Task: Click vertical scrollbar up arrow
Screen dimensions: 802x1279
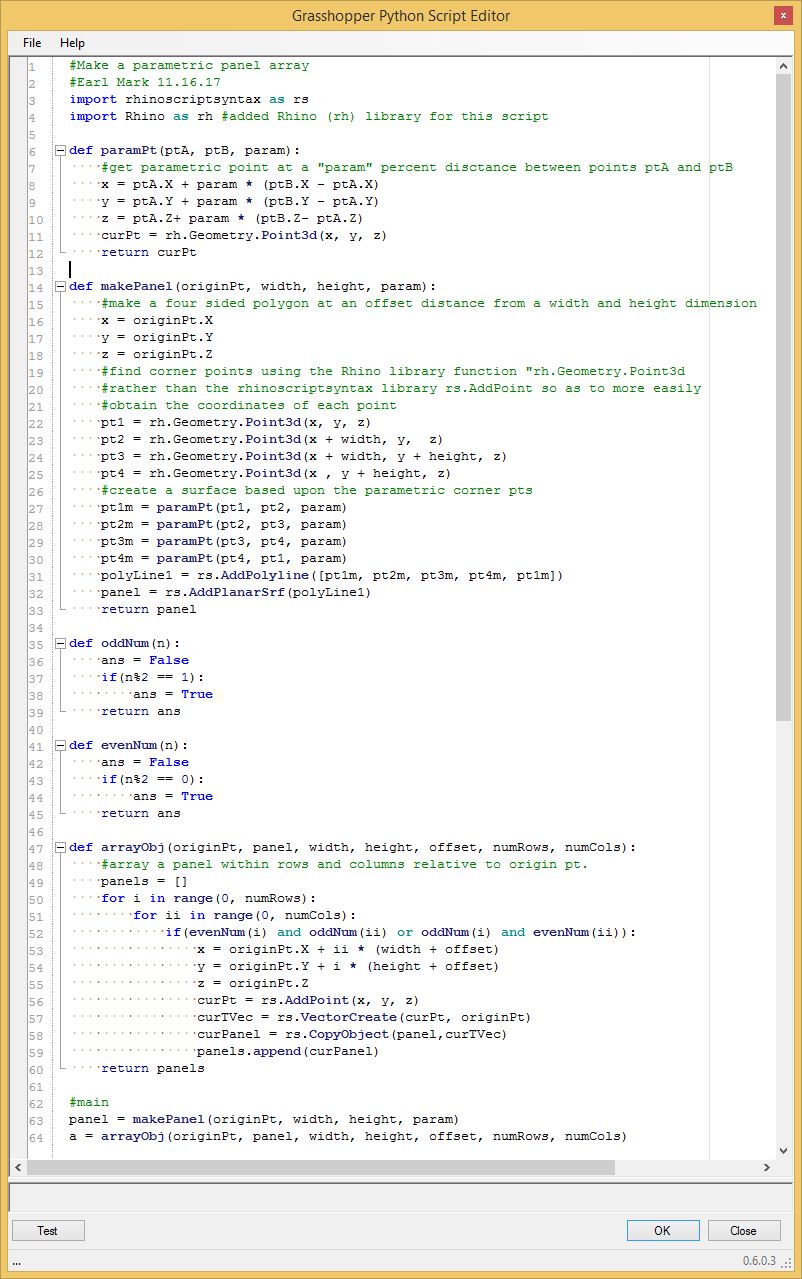Action: click(783, 65)
